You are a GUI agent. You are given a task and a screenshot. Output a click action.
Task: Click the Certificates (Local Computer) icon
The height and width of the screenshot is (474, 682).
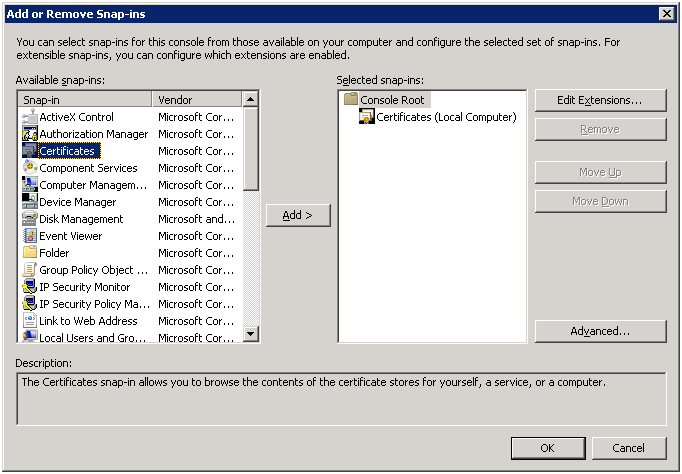click(367, 117)
